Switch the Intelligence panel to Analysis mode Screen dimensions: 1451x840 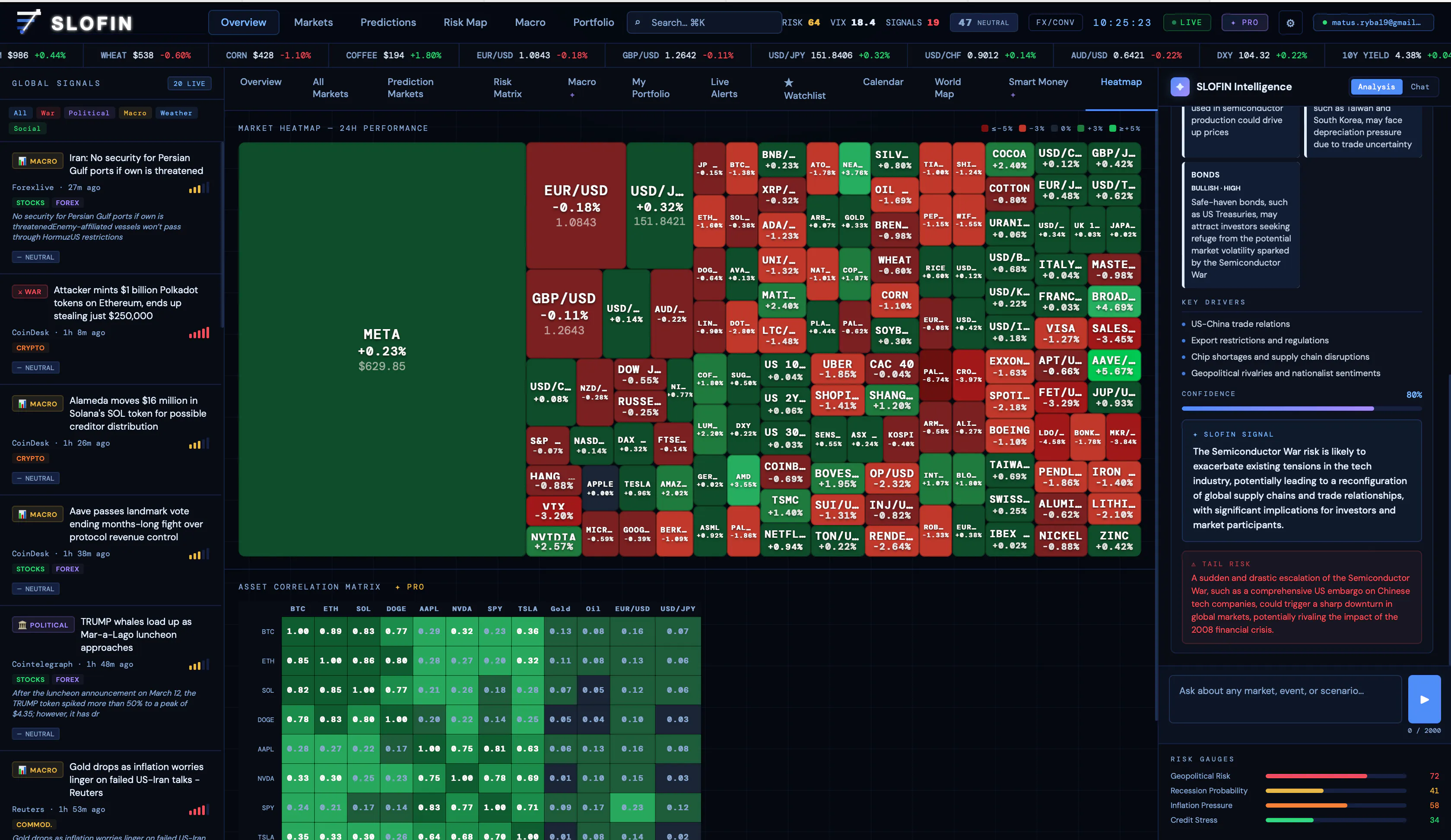click(x=1376, y=86)
